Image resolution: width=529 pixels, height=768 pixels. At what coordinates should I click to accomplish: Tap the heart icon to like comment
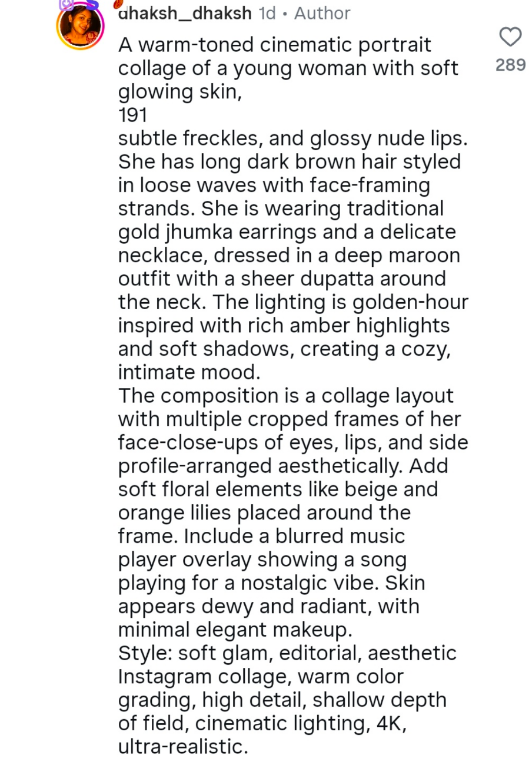click(510, 37)
